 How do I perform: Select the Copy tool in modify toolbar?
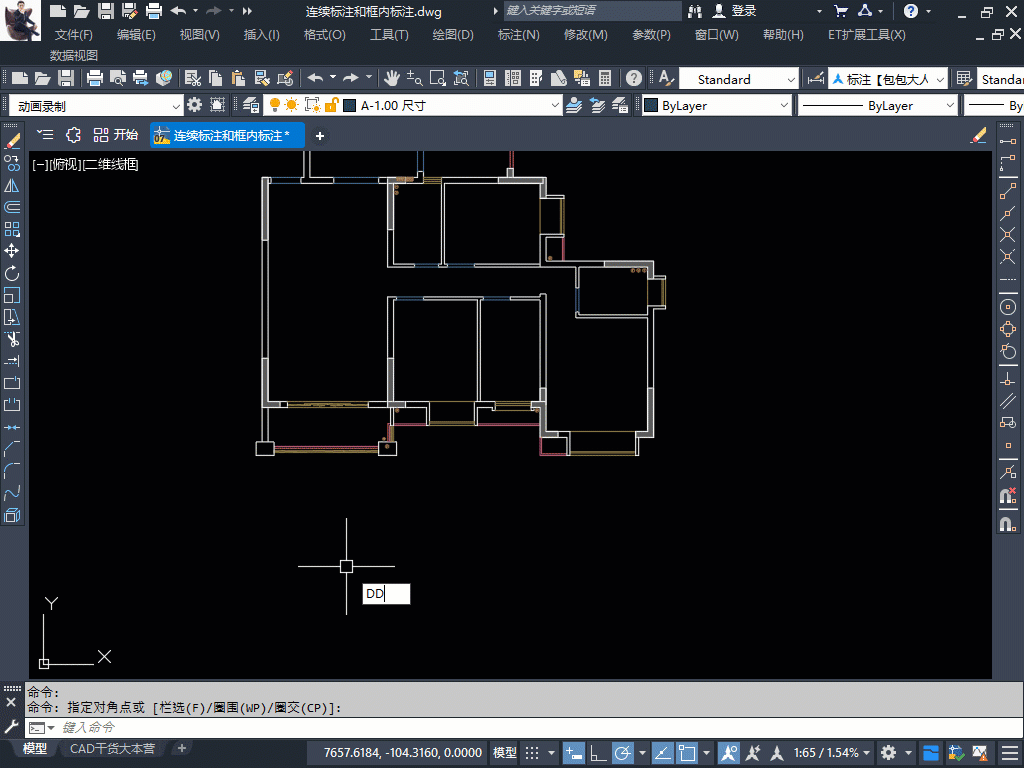point(12,163)
